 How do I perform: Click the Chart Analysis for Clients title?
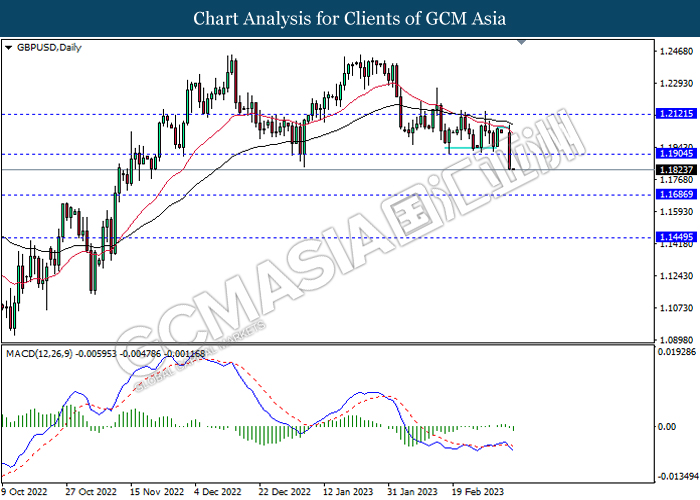pos(350,19)
